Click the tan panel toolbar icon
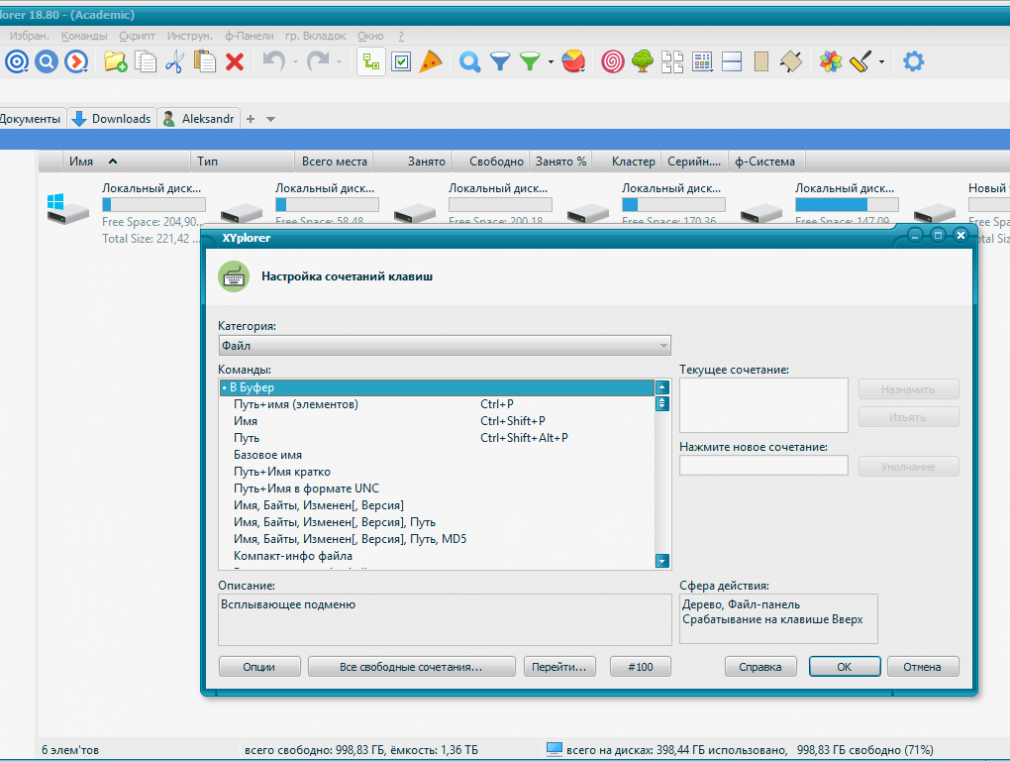 (761, 62)
